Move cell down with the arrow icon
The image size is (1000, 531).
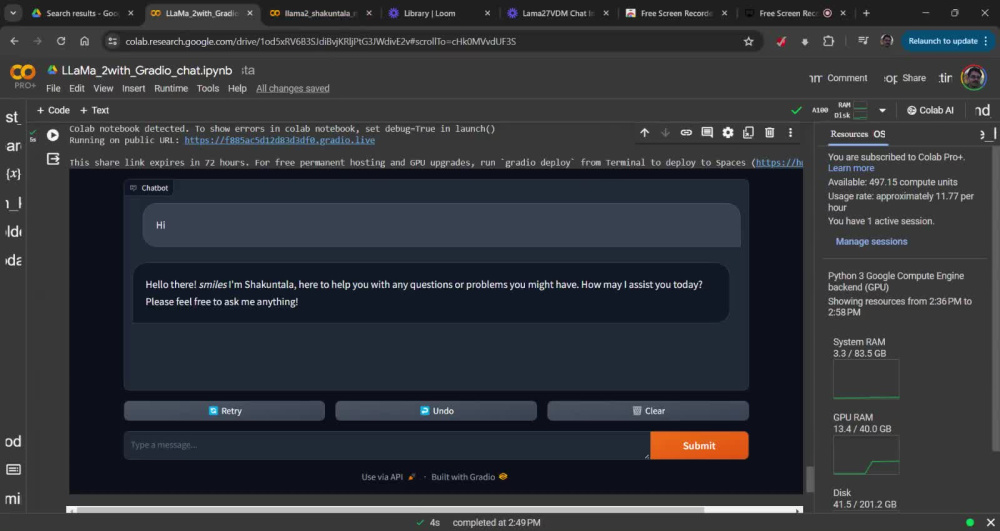click(x=665, y=133)
